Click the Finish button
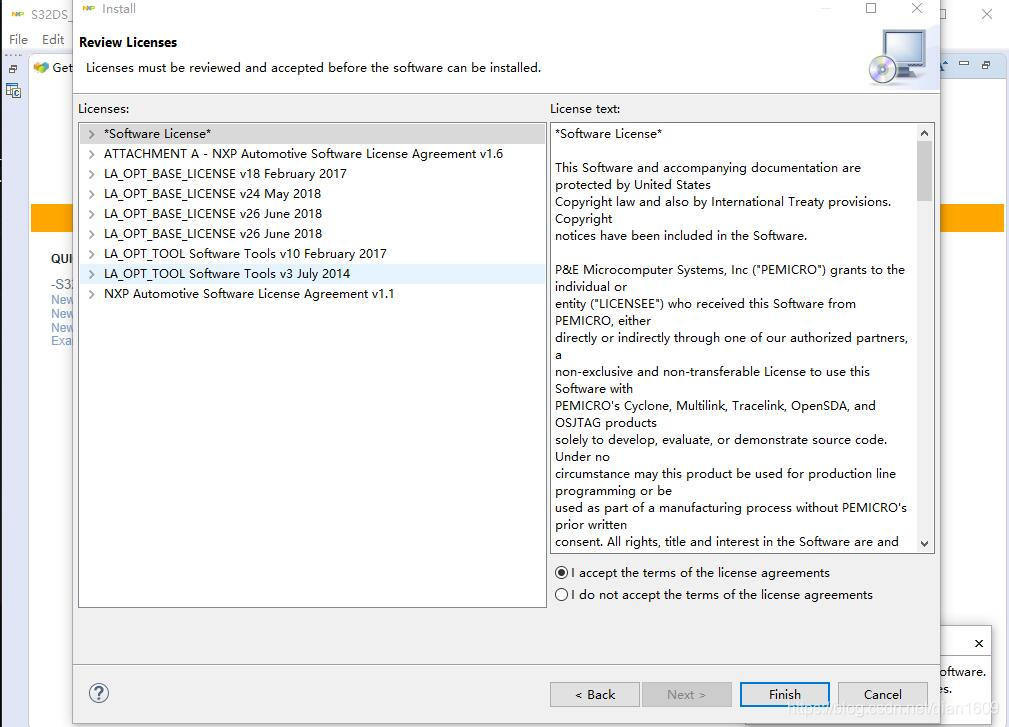This screenshot has width=1009, height=727. (x=784, y=694)
